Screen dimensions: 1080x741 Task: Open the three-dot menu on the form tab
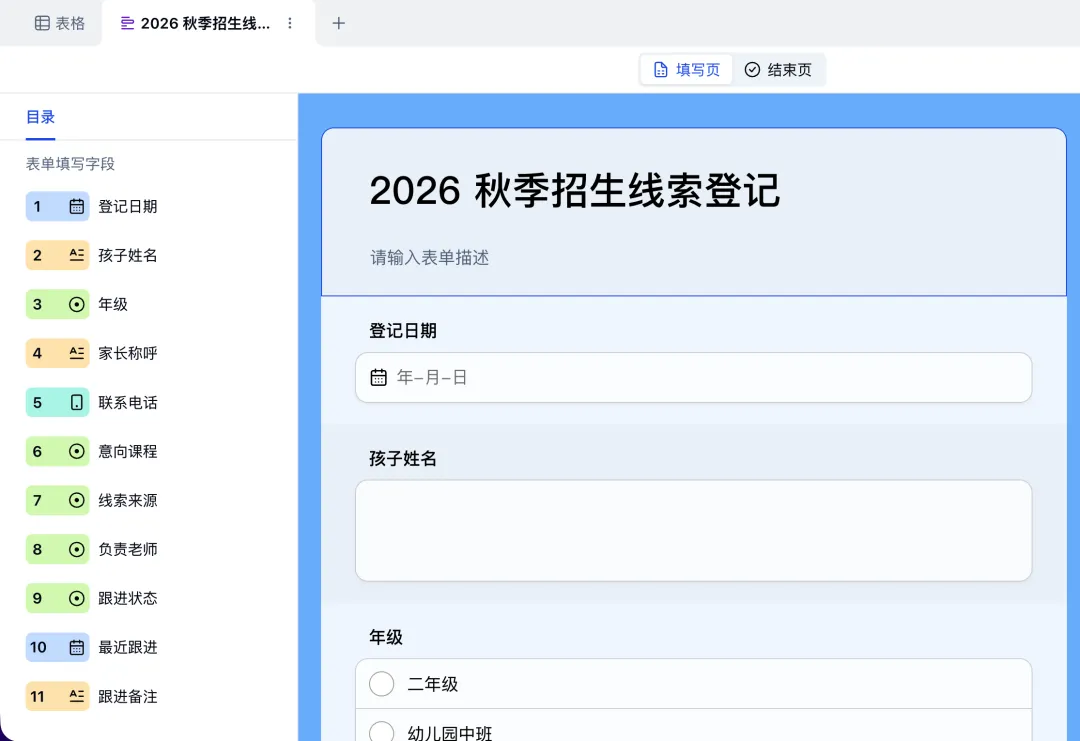(x=290, y=23)
